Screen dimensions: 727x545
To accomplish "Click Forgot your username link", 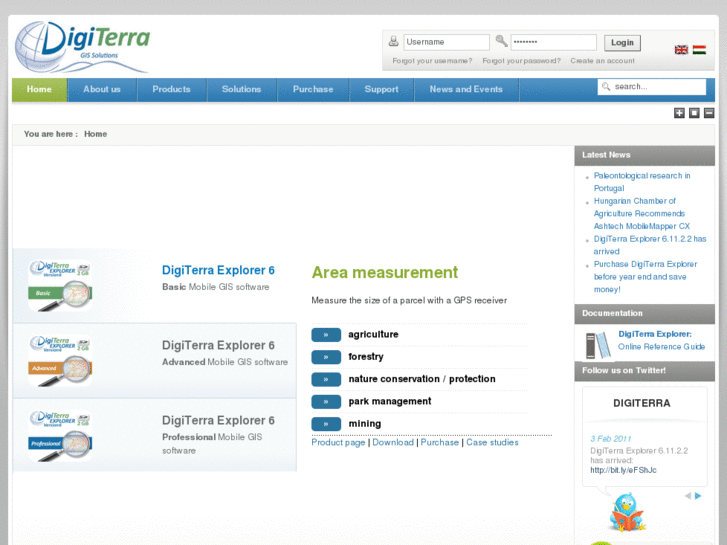I will tap(432, 61).
